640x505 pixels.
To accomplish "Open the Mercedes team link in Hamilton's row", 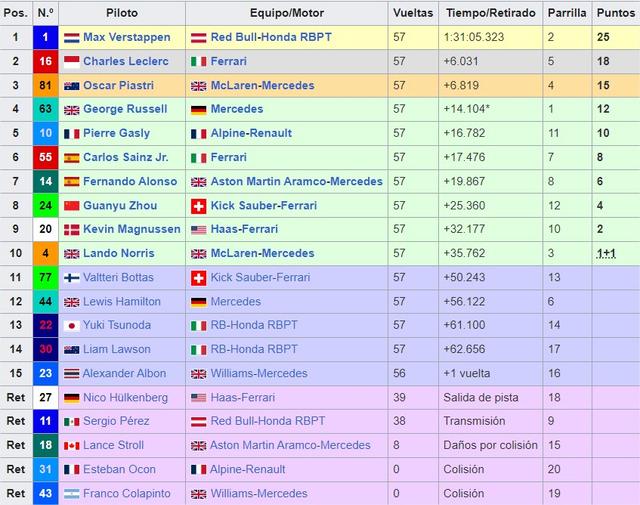I will pos(236,302).
